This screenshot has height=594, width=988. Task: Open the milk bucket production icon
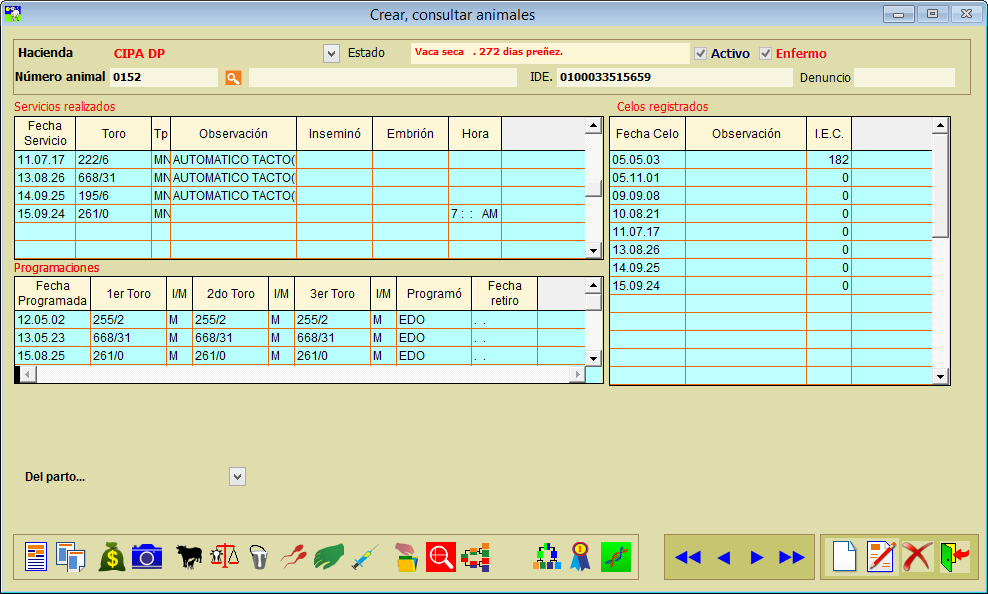click(259, 557)
